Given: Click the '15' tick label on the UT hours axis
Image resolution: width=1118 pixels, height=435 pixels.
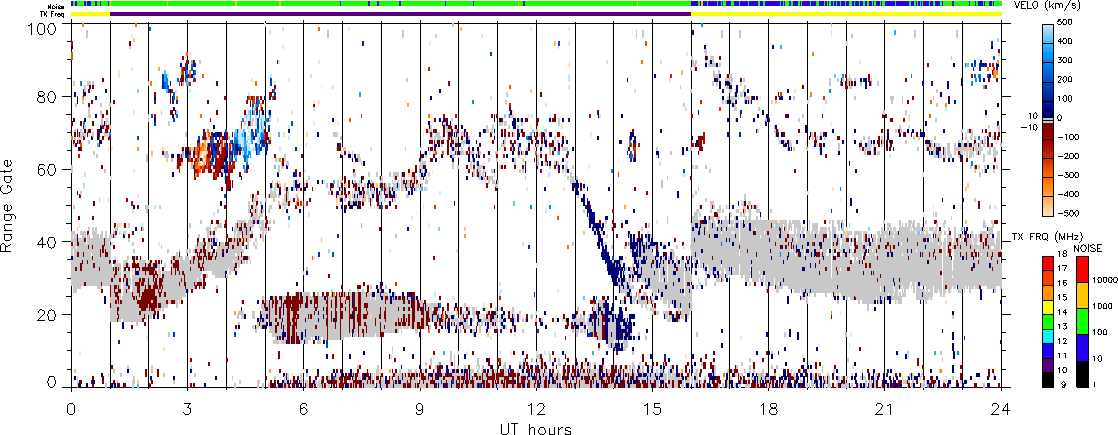Looking at the screenshot, I should (x=652, y=409).
